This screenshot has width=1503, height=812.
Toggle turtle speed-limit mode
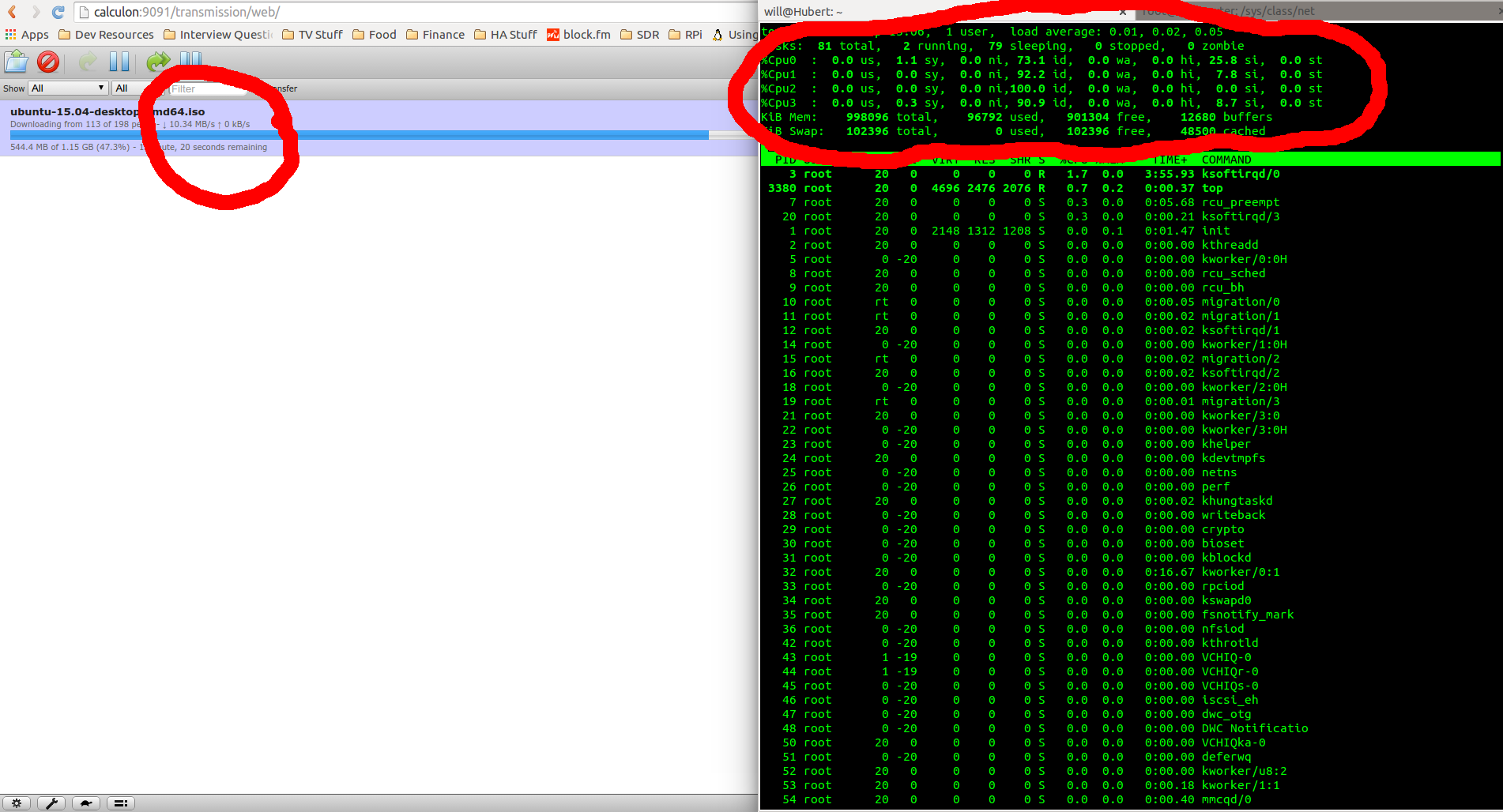[x=86, y=803]
